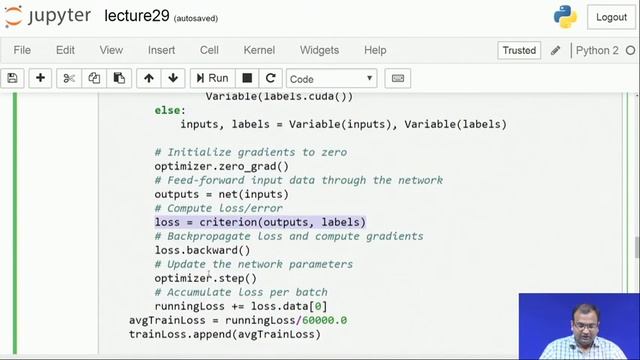Click the avgTrainLoss = runningLoss/60000.0 line
The width and height of the screenshot is (640, 360).
coord(238,320)
